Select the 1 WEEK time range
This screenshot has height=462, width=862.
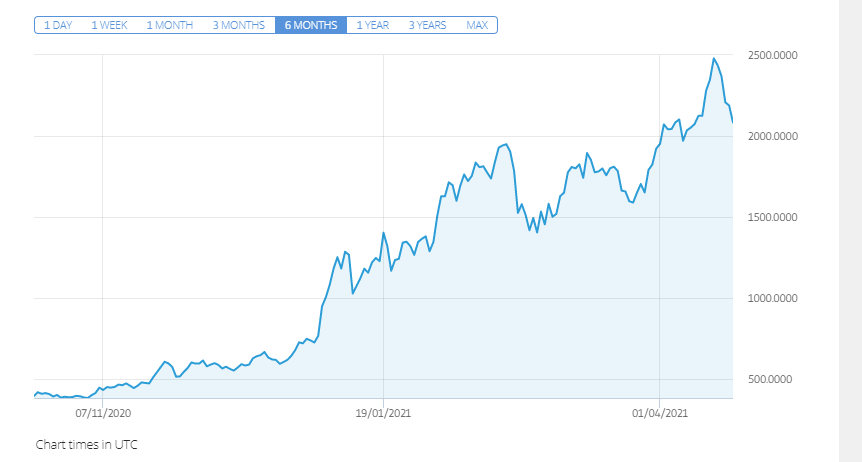(109, 25)
